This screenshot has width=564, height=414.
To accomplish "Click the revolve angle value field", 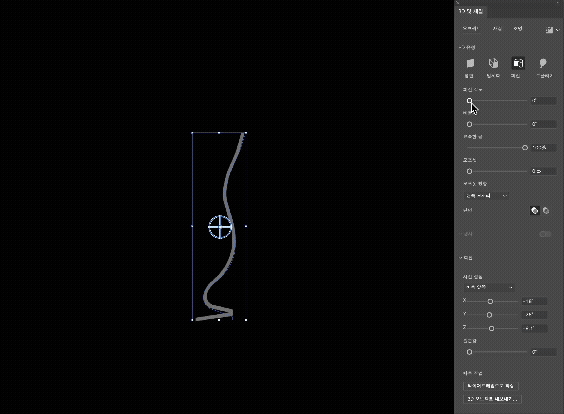I will 543,101.
